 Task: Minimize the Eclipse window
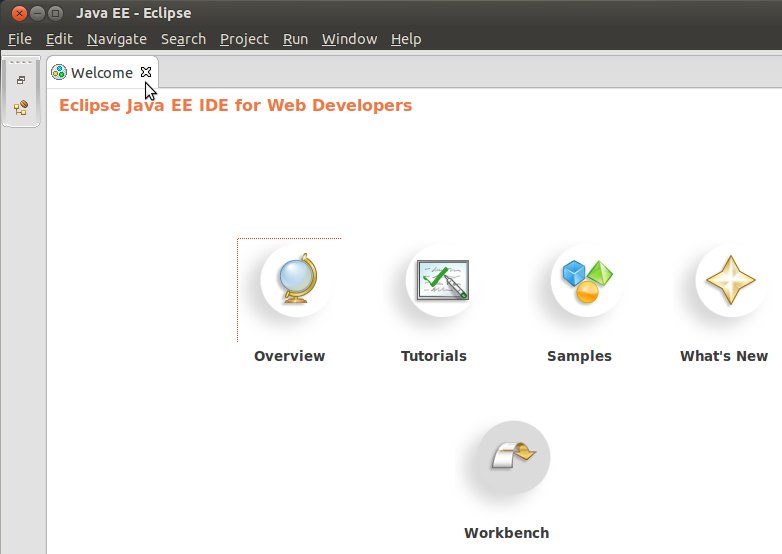tap(37, 13)
